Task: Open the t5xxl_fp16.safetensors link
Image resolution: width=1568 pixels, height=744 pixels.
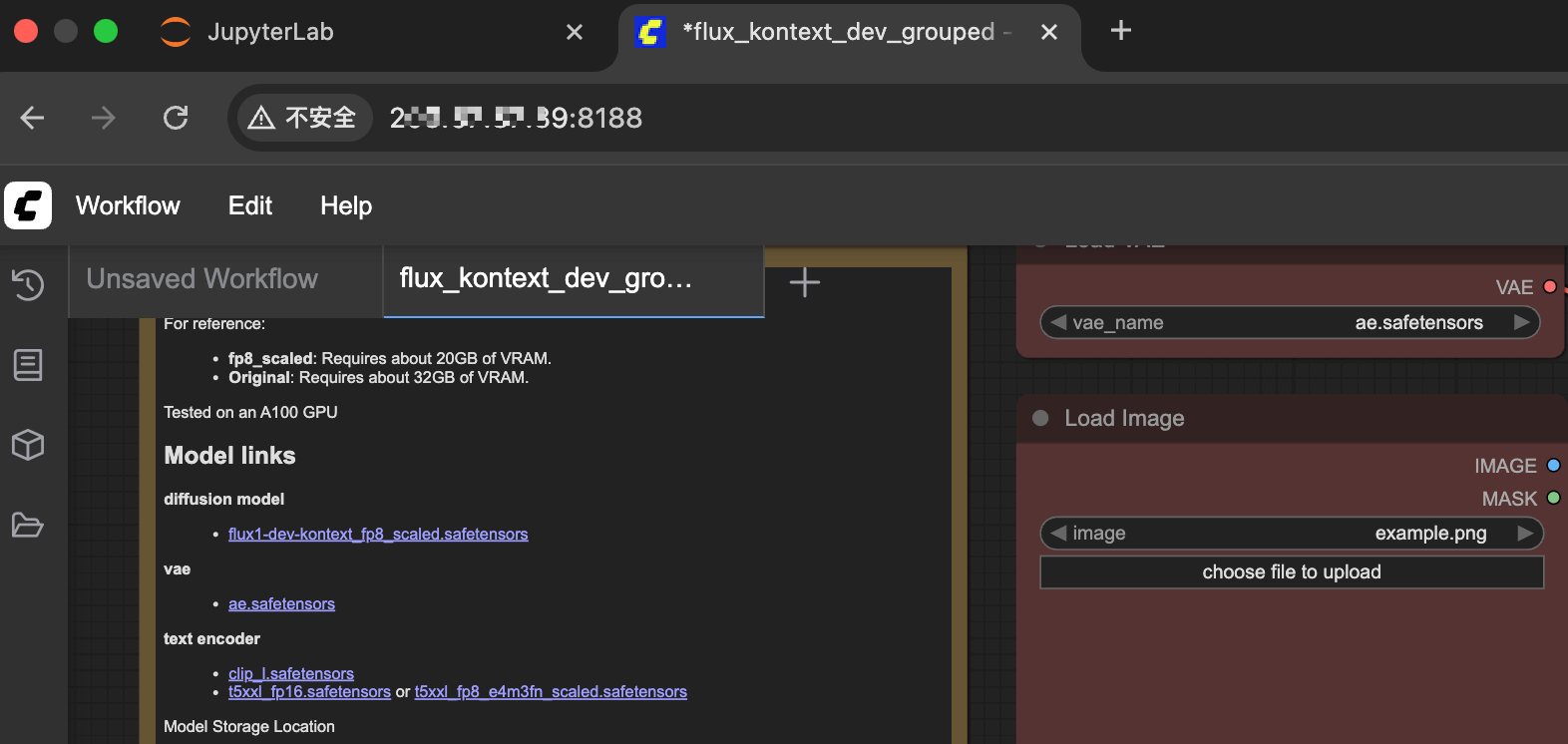Action: click(x=309, y=692)
